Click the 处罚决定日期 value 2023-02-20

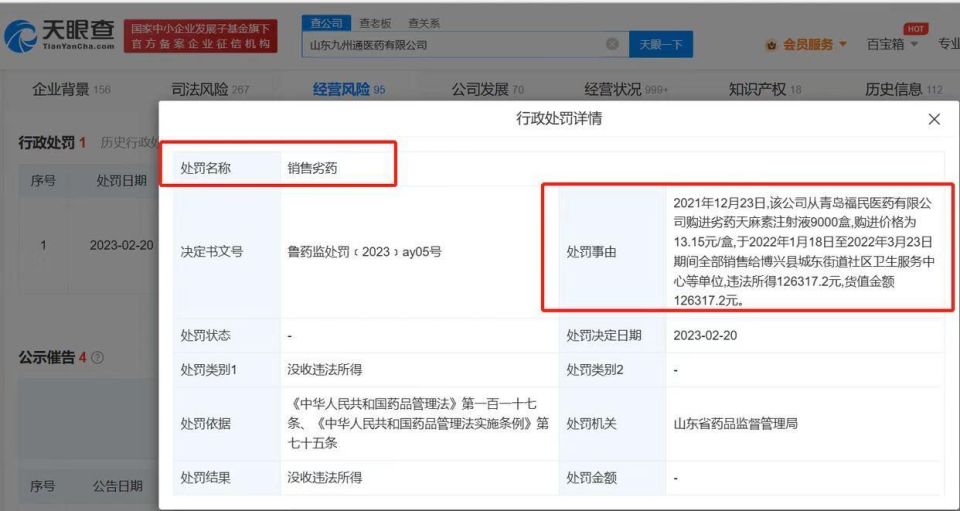point(705,335)
